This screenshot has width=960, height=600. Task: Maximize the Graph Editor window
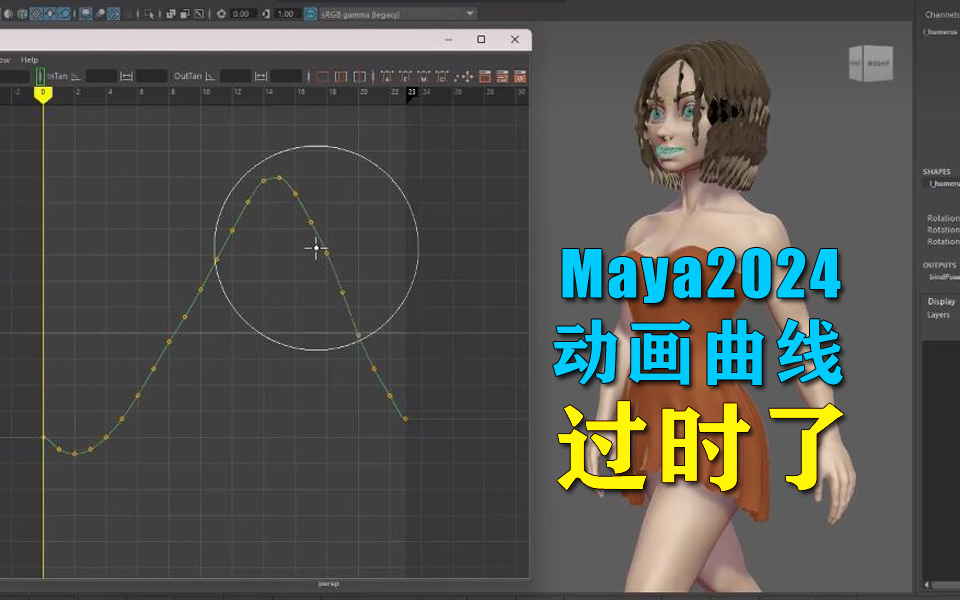click(x=481, y=39)
